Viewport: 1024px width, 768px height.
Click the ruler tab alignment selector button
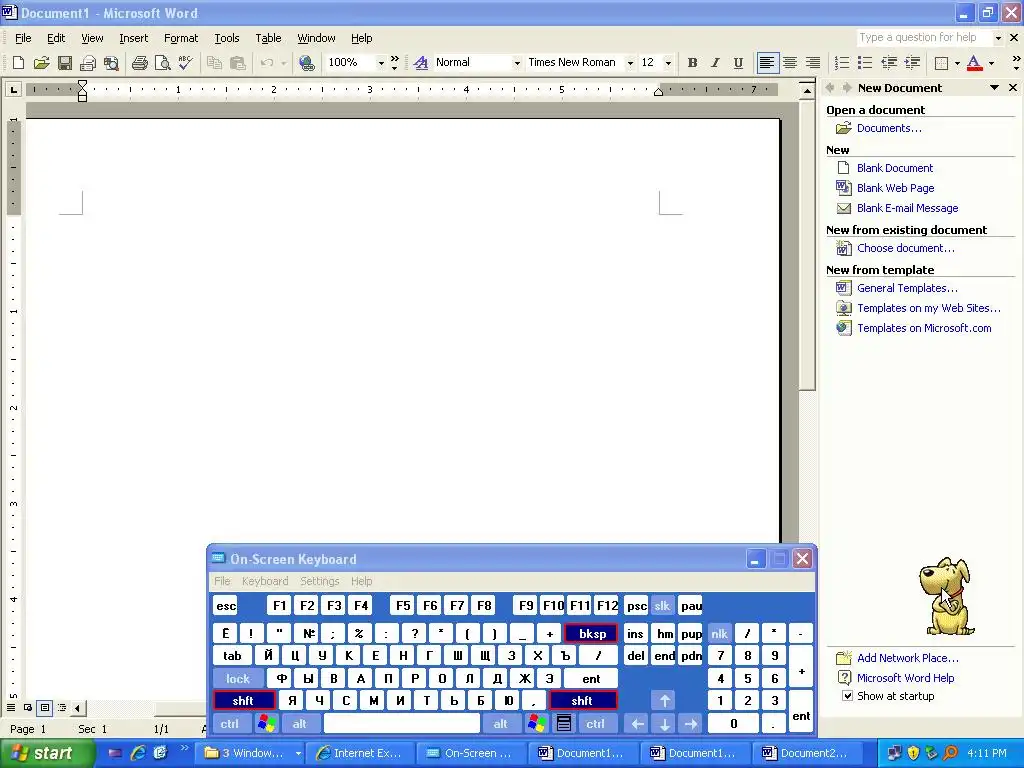pyautogui.click(x=13, y=89)
